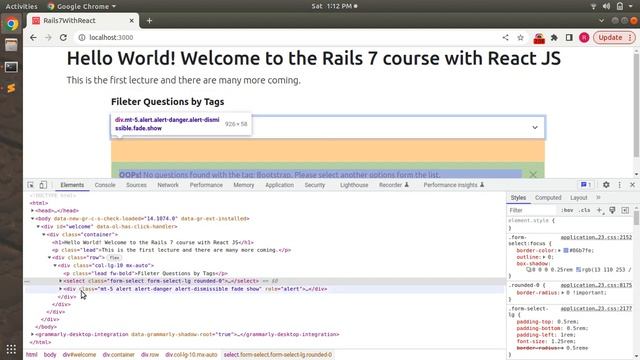Open the Extensions puzzle menu
Viewport: 640px width, 360px height.
[x=554, y=38]
